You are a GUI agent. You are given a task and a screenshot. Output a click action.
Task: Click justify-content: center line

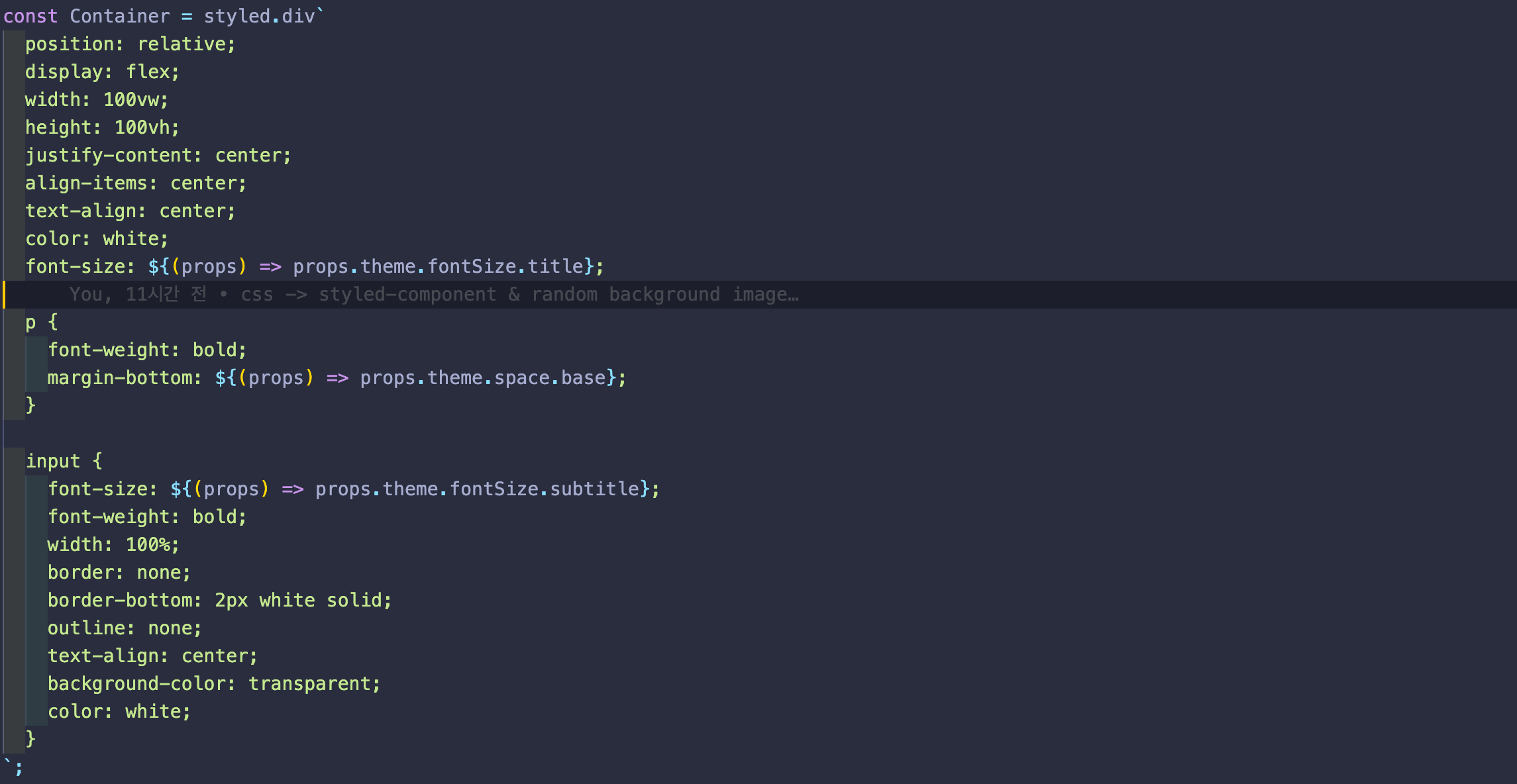pyautogui.click(x=158, y=156)
